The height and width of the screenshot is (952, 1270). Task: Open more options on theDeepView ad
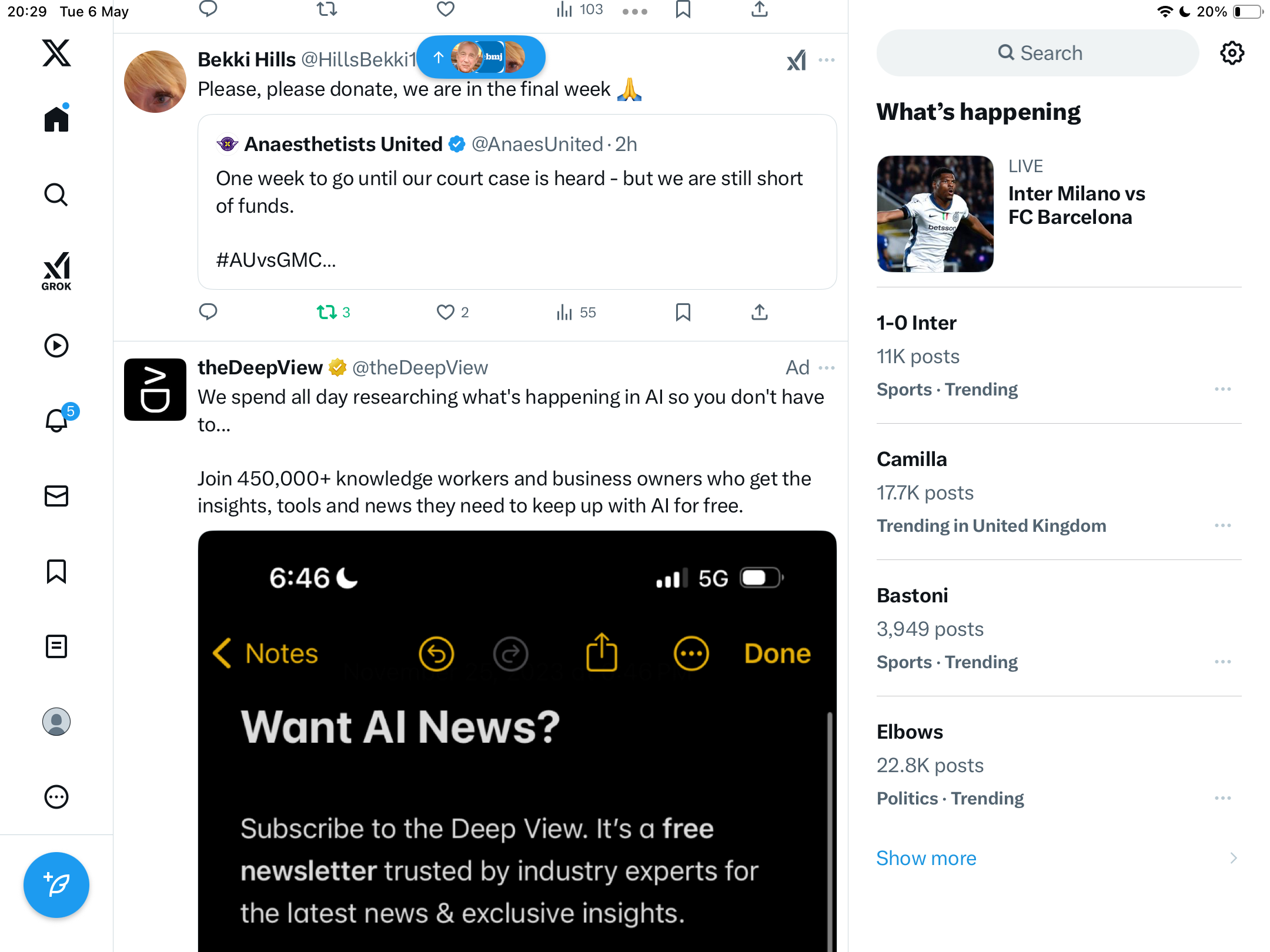(x=827, y=368)
